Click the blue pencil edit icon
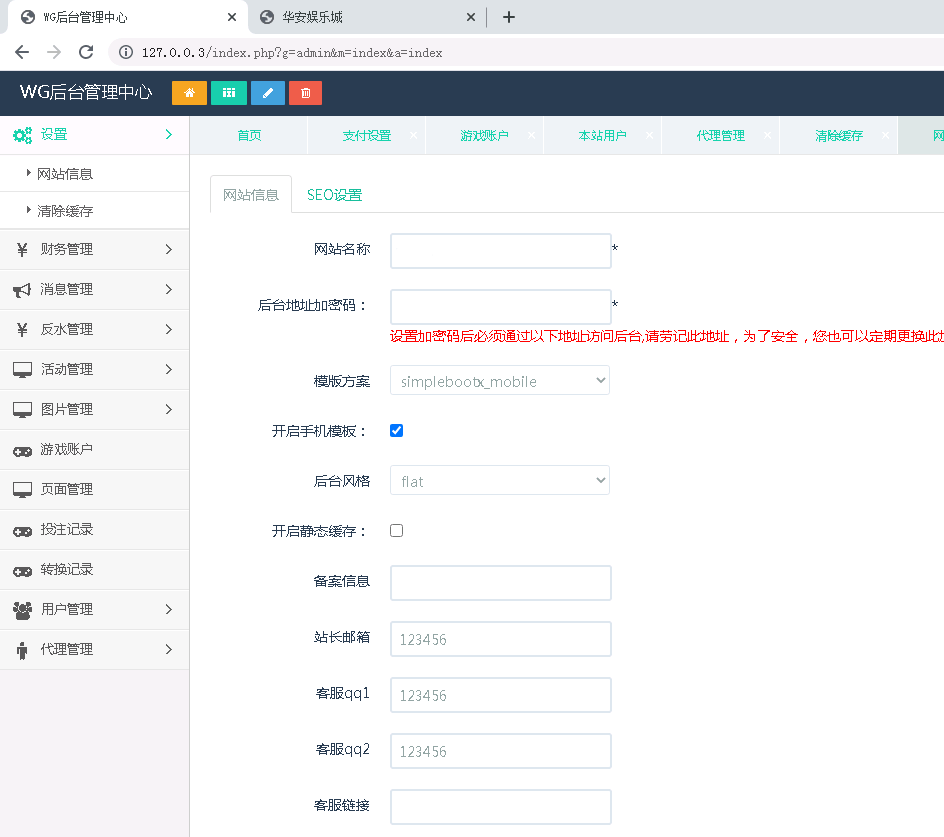 267,92
